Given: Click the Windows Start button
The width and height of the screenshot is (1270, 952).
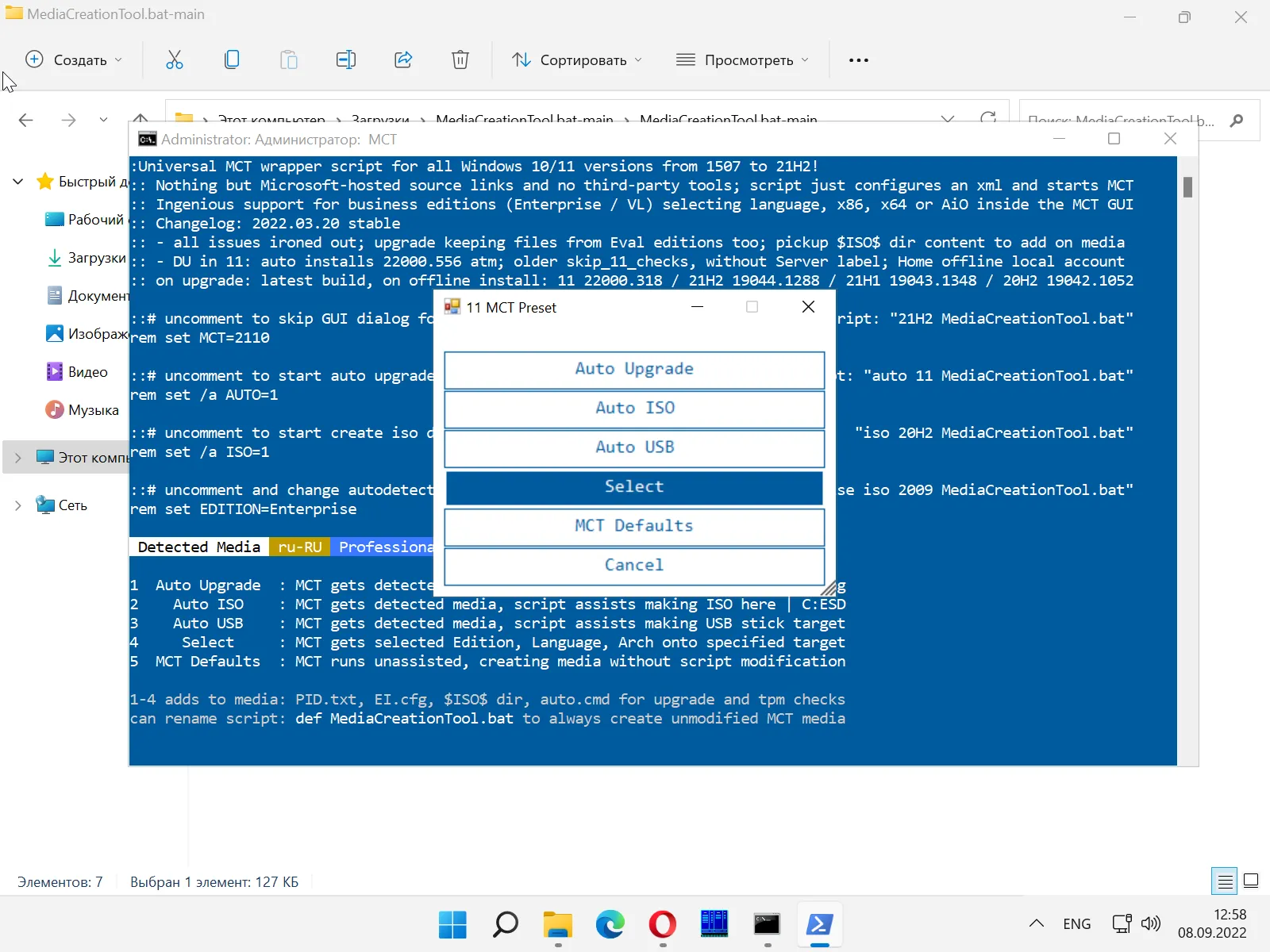Looking at the screenshot, I should [452, 924].
